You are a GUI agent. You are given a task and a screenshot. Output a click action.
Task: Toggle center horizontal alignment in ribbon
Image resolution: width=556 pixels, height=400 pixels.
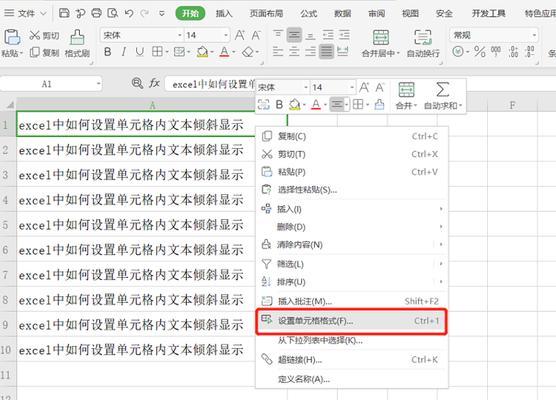(294, 52)
